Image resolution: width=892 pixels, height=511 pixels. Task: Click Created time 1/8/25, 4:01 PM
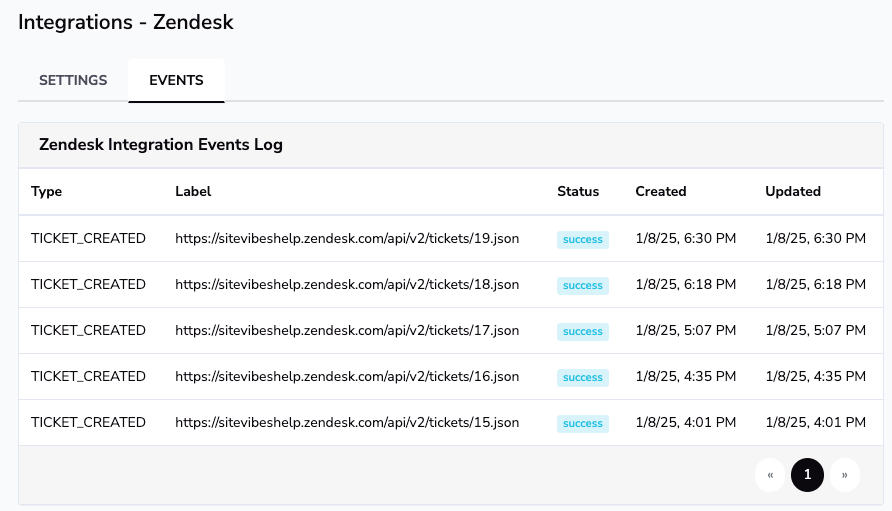pyautogui.click(x=685, y=423)
